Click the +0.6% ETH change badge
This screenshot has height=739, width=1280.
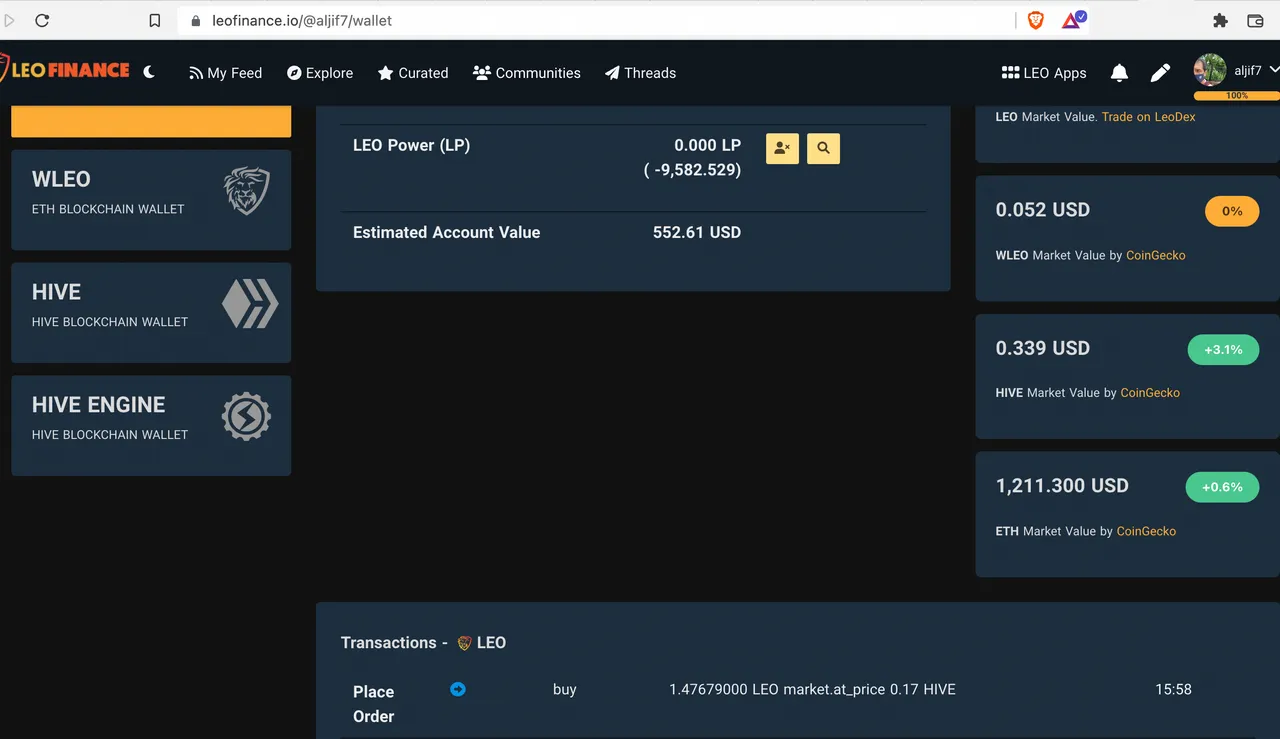pyautogui.click(x=1222, y=487)
